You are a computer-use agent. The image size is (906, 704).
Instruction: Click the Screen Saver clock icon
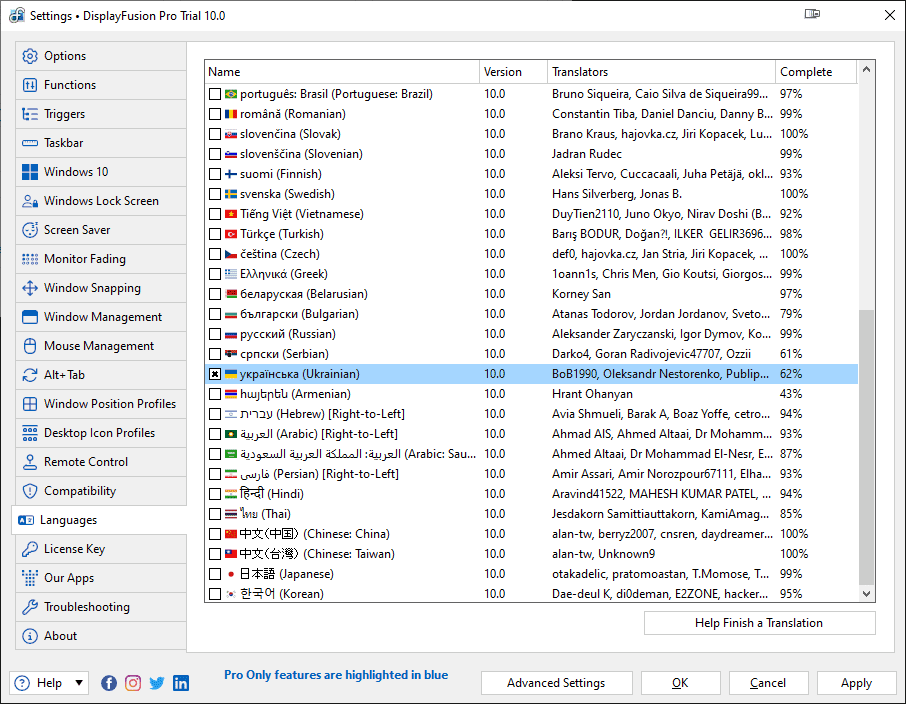(29, 229)
